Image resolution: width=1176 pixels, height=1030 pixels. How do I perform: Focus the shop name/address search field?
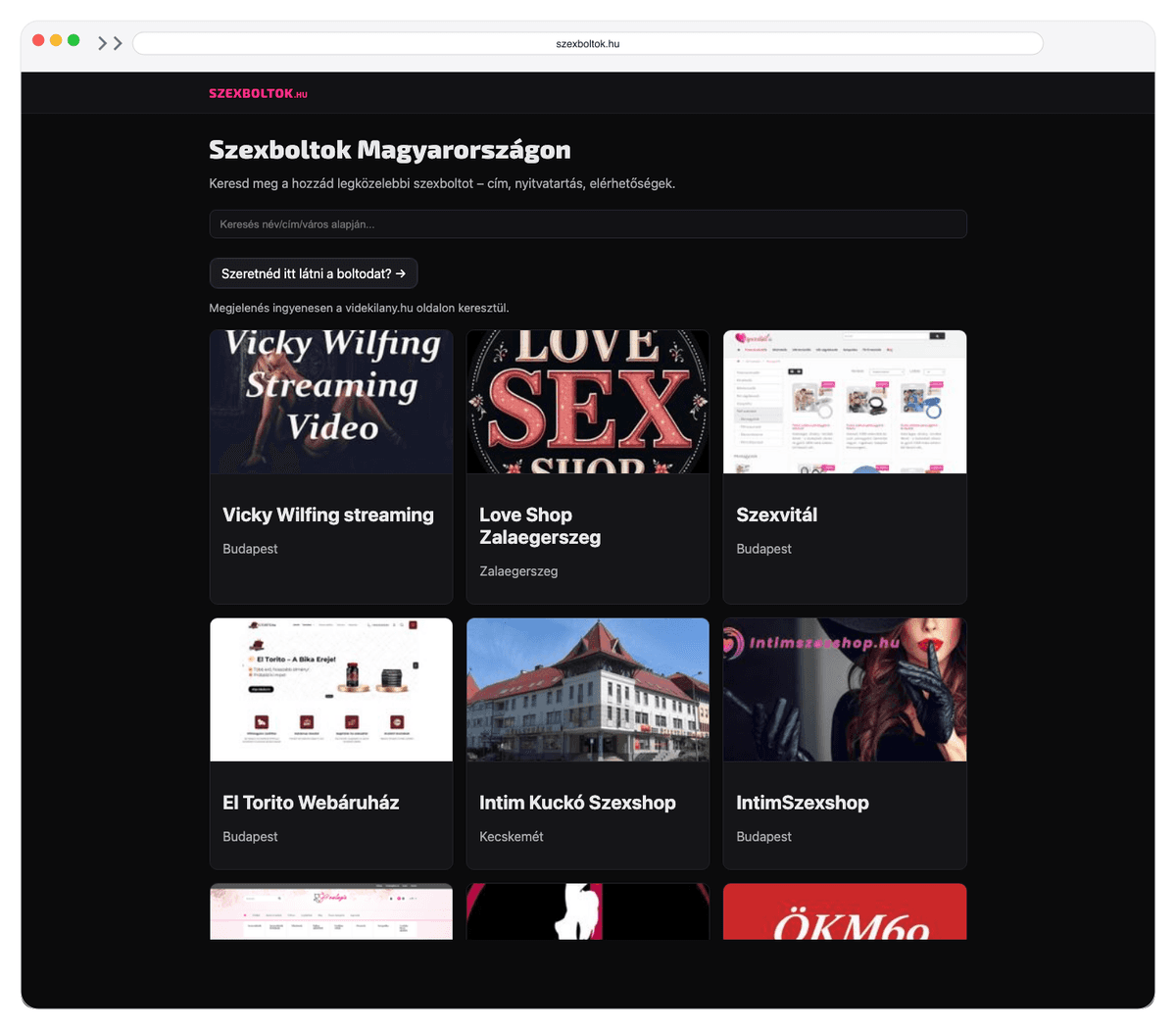[587, 223]
